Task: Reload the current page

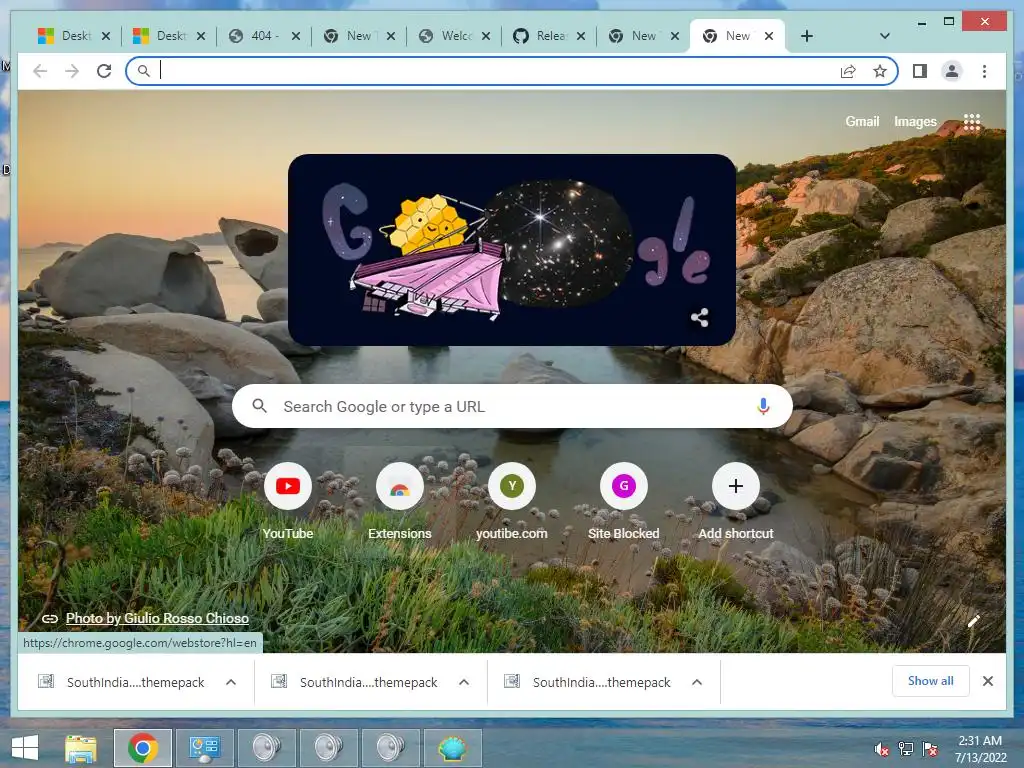Action: (104, 71)
